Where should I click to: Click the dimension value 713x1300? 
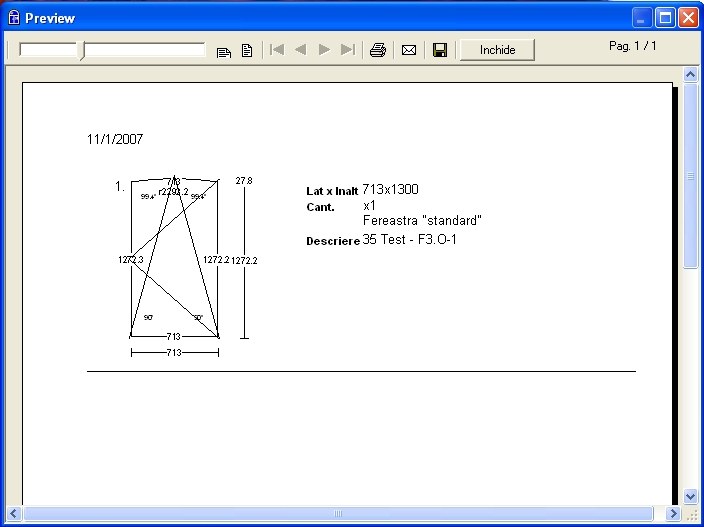390,189
